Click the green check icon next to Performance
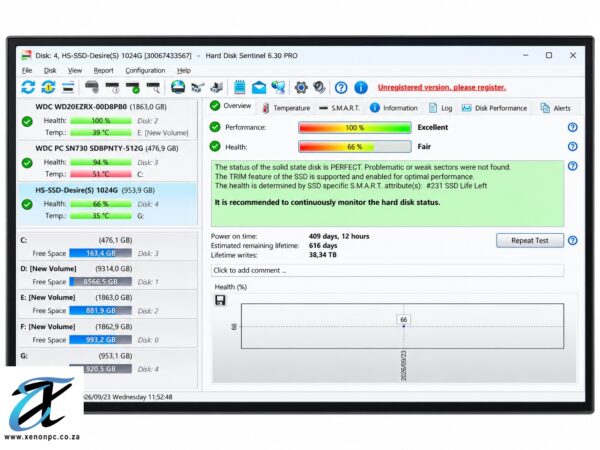This screenshot has height=450, width=600. click(x=215, y=127)
